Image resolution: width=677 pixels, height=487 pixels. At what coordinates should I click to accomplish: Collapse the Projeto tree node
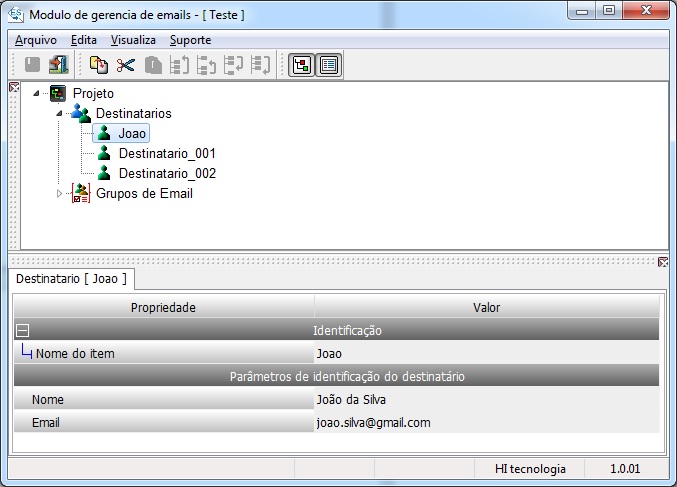(x=36, y=93)
